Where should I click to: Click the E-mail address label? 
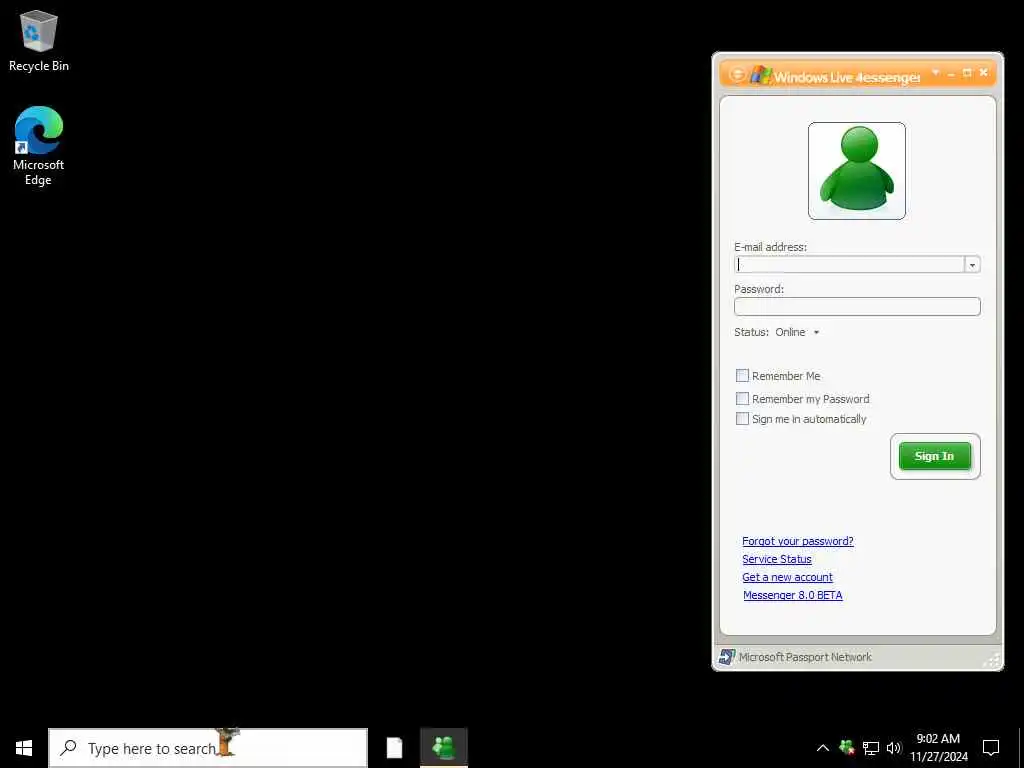770,247
